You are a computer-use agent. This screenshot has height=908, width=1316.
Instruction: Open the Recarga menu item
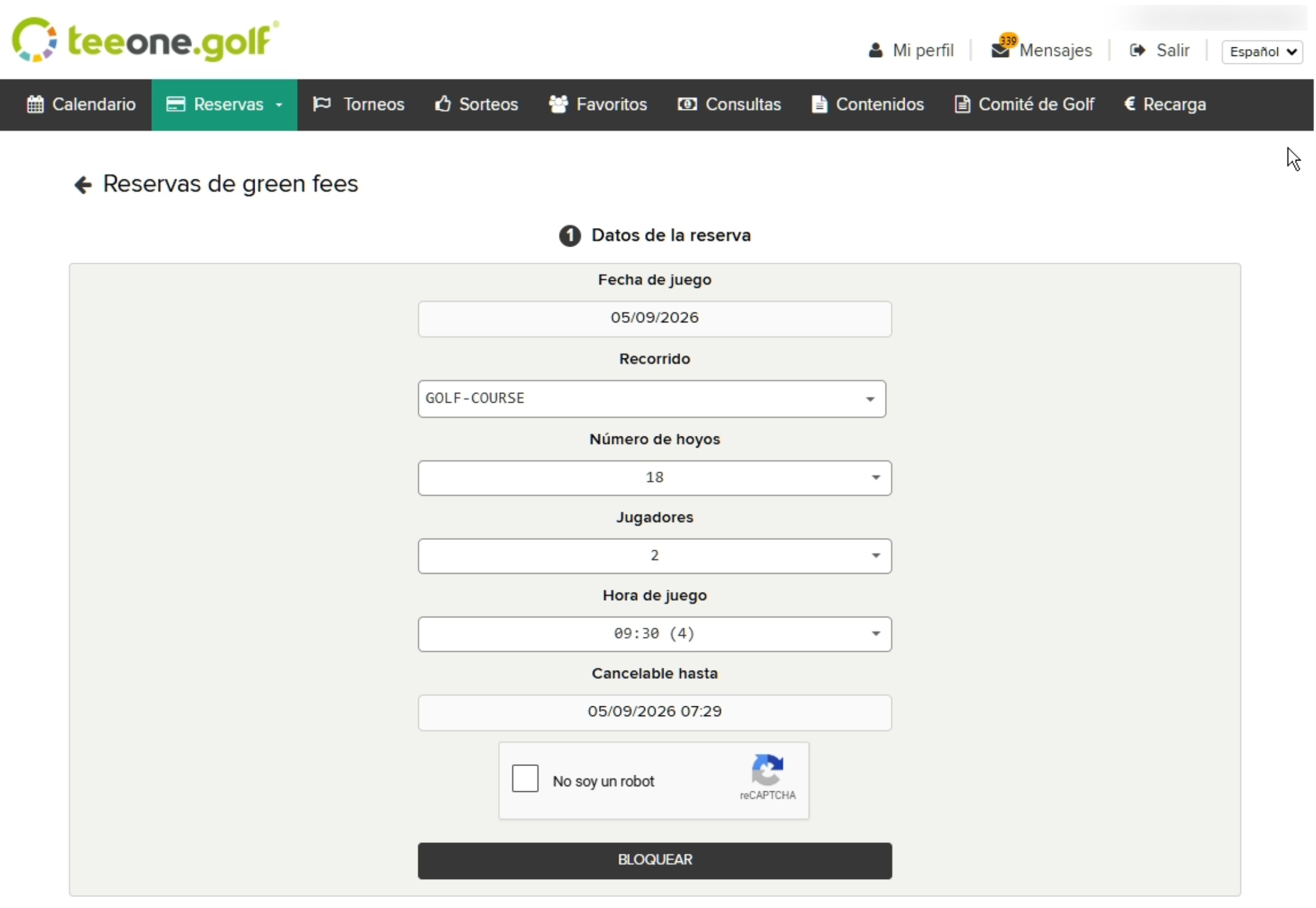(1165, 105)
